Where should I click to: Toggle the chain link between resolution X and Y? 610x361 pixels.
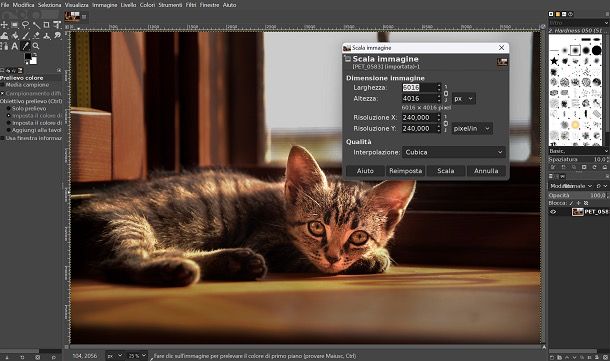pyautogui.click(x=446, y=123)
